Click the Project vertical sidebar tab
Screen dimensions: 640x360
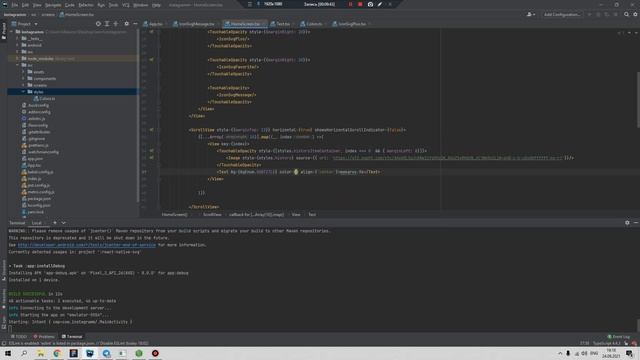4,31
